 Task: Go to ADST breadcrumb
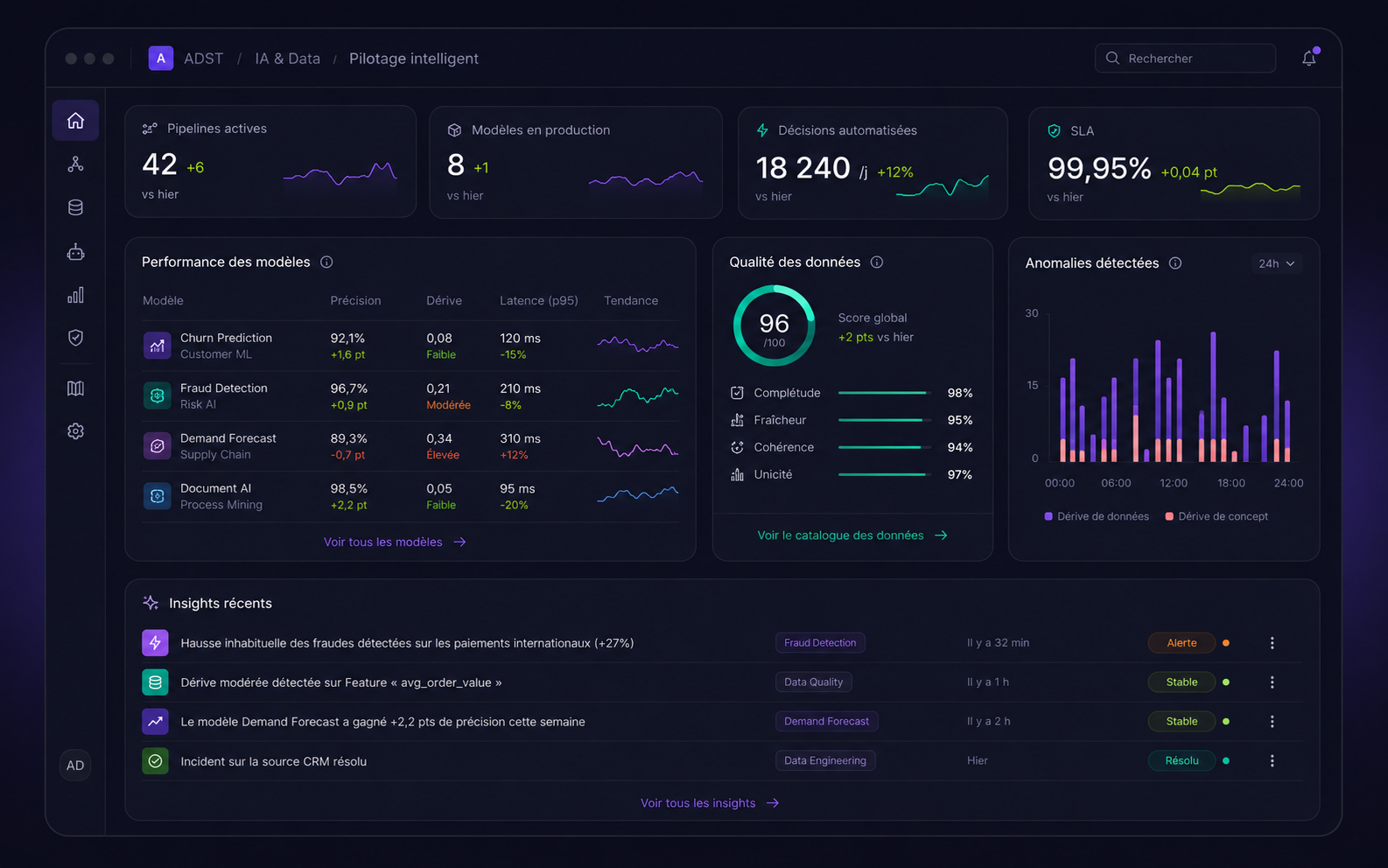[x=203, y=59]
